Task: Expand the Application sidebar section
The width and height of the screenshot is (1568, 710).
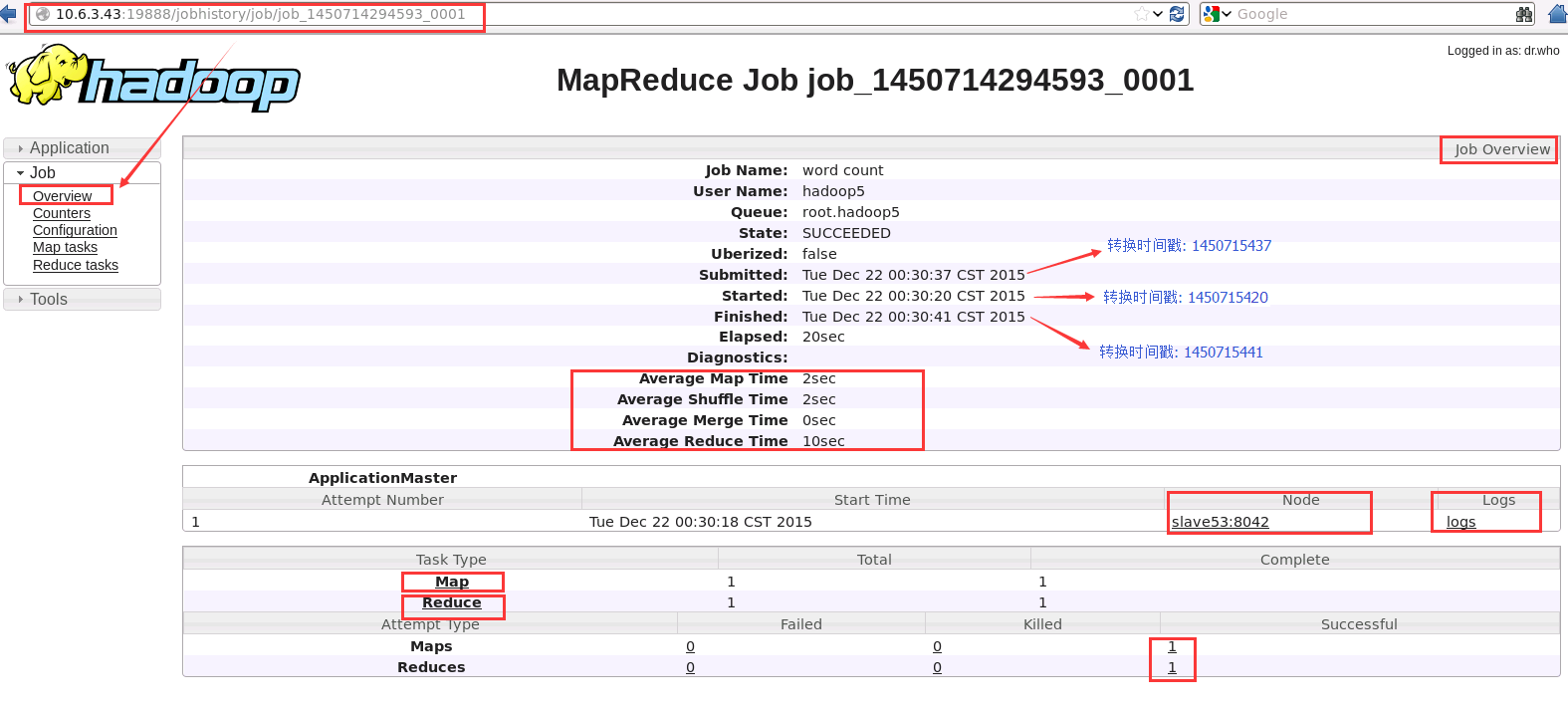Action: 82,147
